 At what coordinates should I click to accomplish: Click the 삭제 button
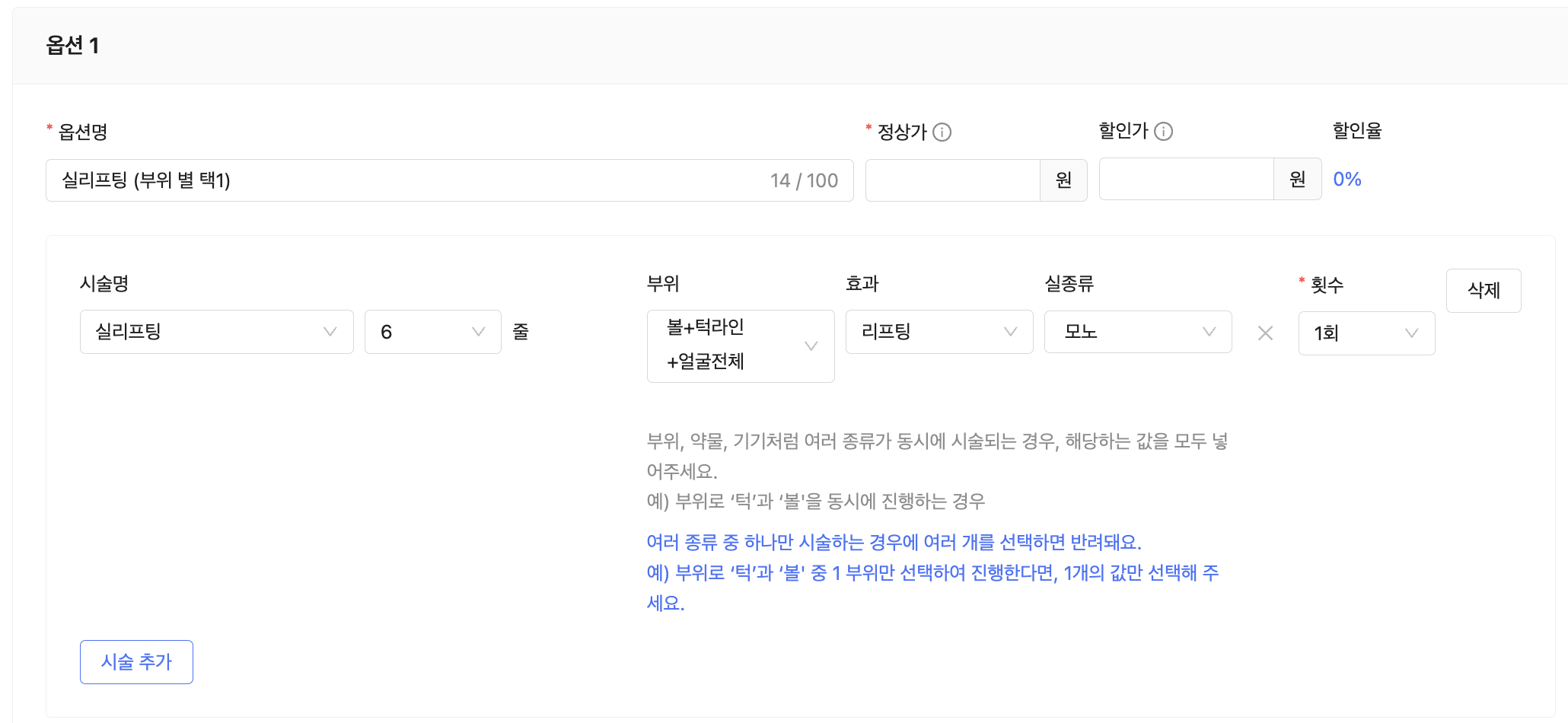pos(1483,290)
